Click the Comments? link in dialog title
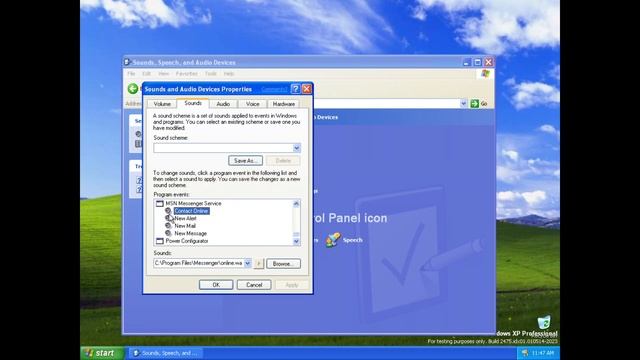The width and height of the screenshot is (640, 360). click(274, 89)
